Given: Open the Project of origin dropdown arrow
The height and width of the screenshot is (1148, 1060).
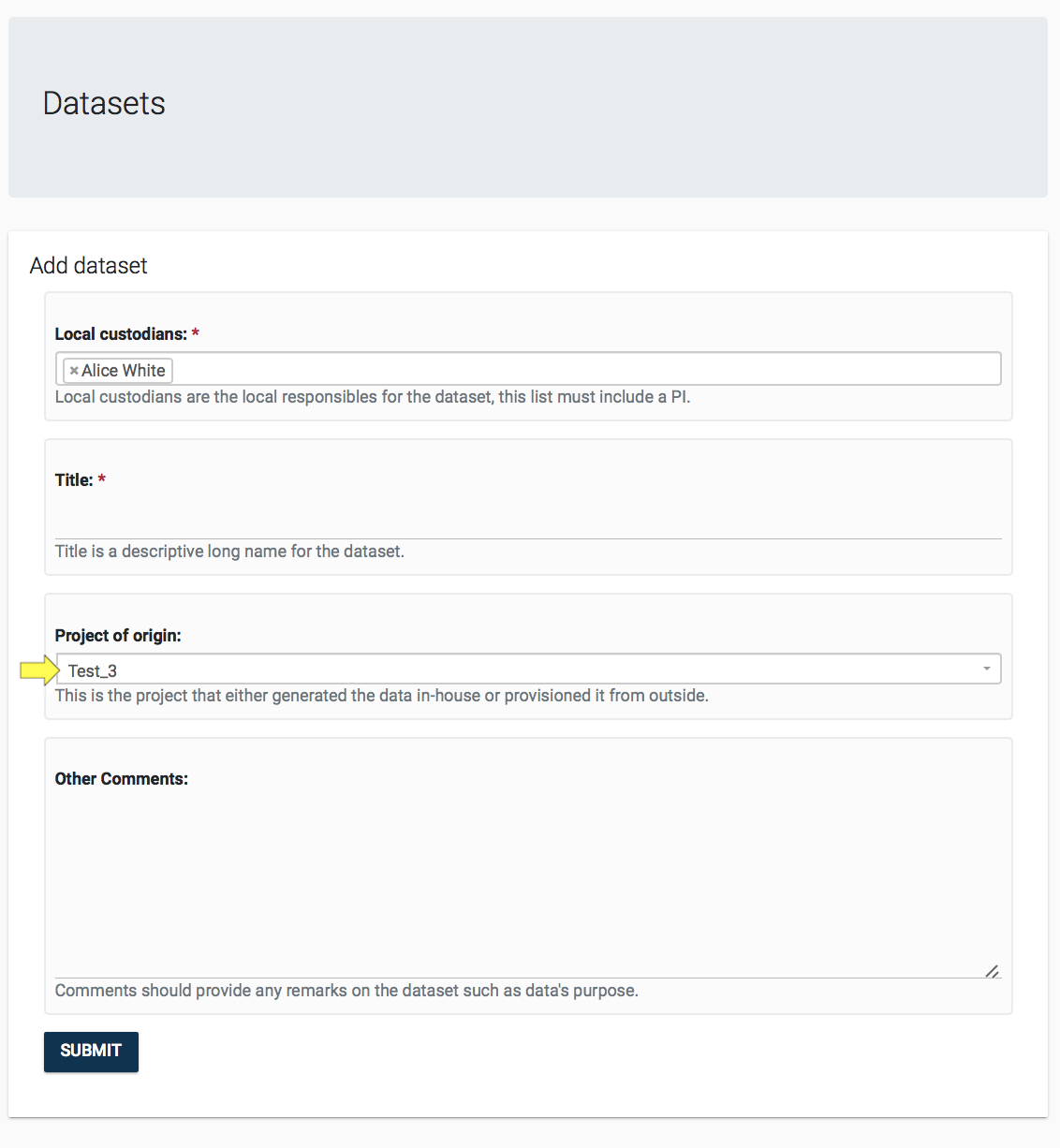Looking at the screenshot, I should click(x=986, y=669).
